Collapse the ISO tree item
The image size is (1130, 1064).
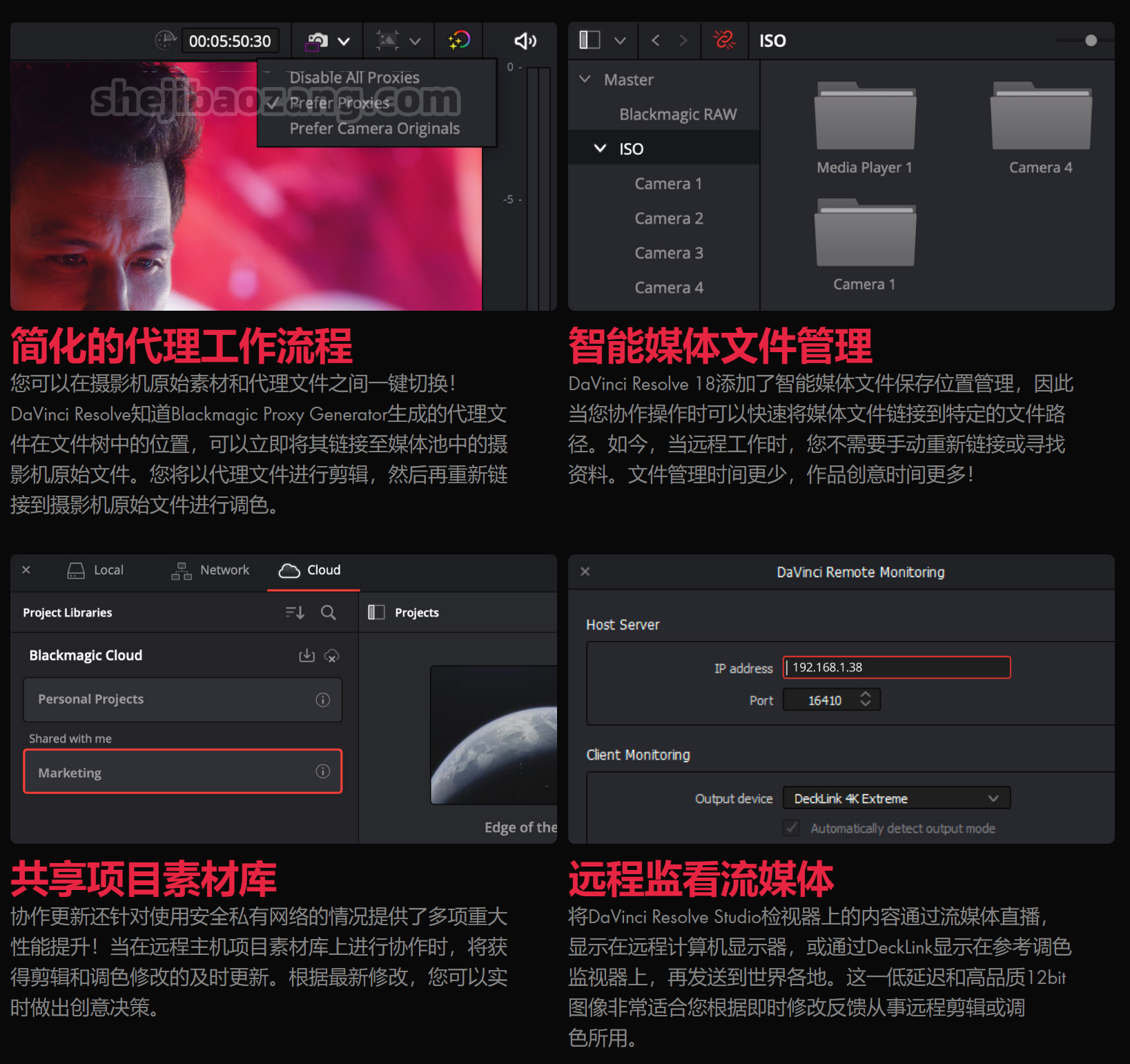(x=600, y=148)
